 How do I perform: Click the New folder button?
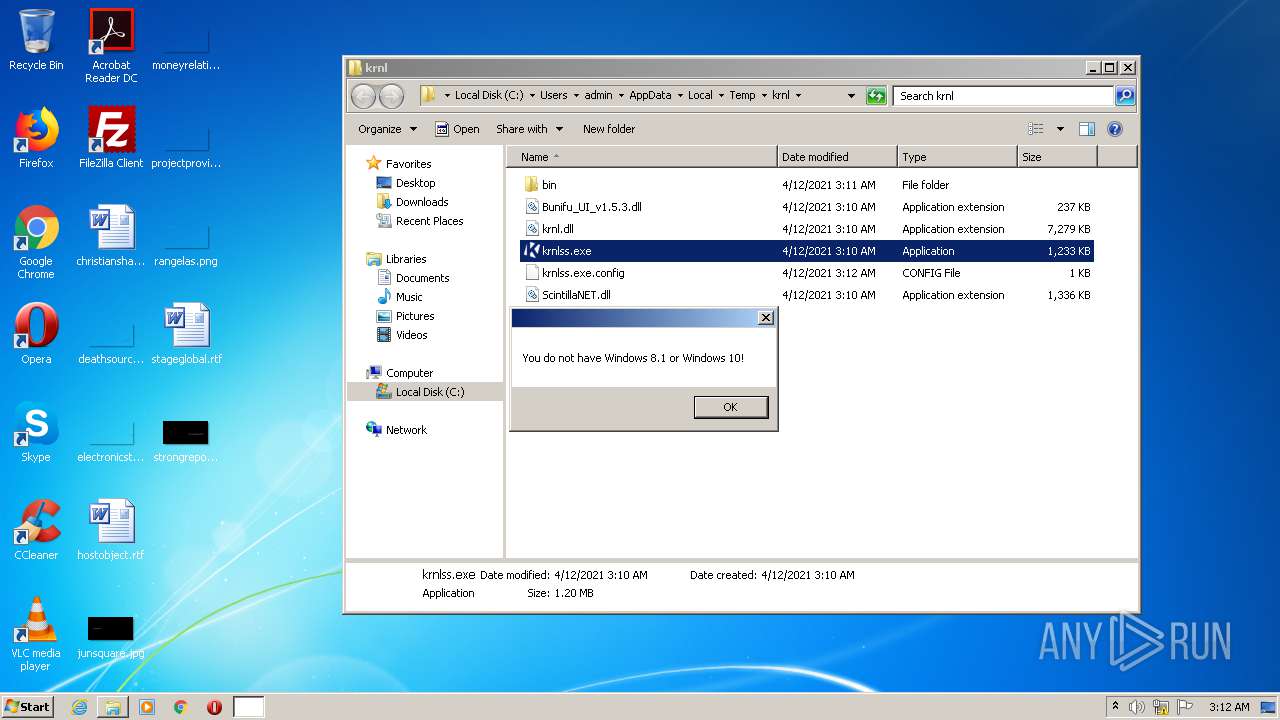click(608, 129)
